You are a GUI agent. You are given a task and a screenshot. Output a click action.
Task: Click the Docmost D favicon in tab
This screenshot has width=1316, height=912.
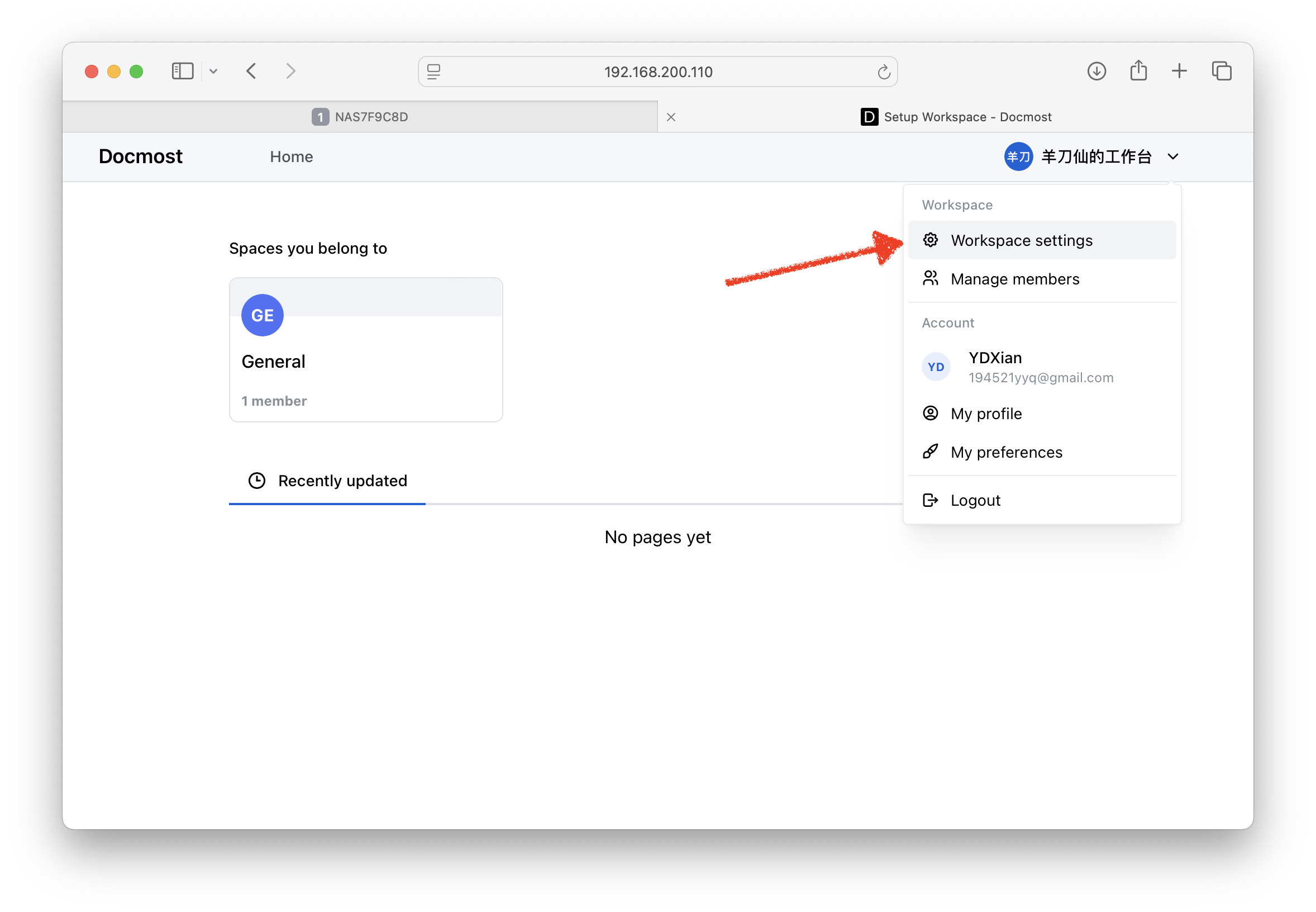(x=869, y=117)
